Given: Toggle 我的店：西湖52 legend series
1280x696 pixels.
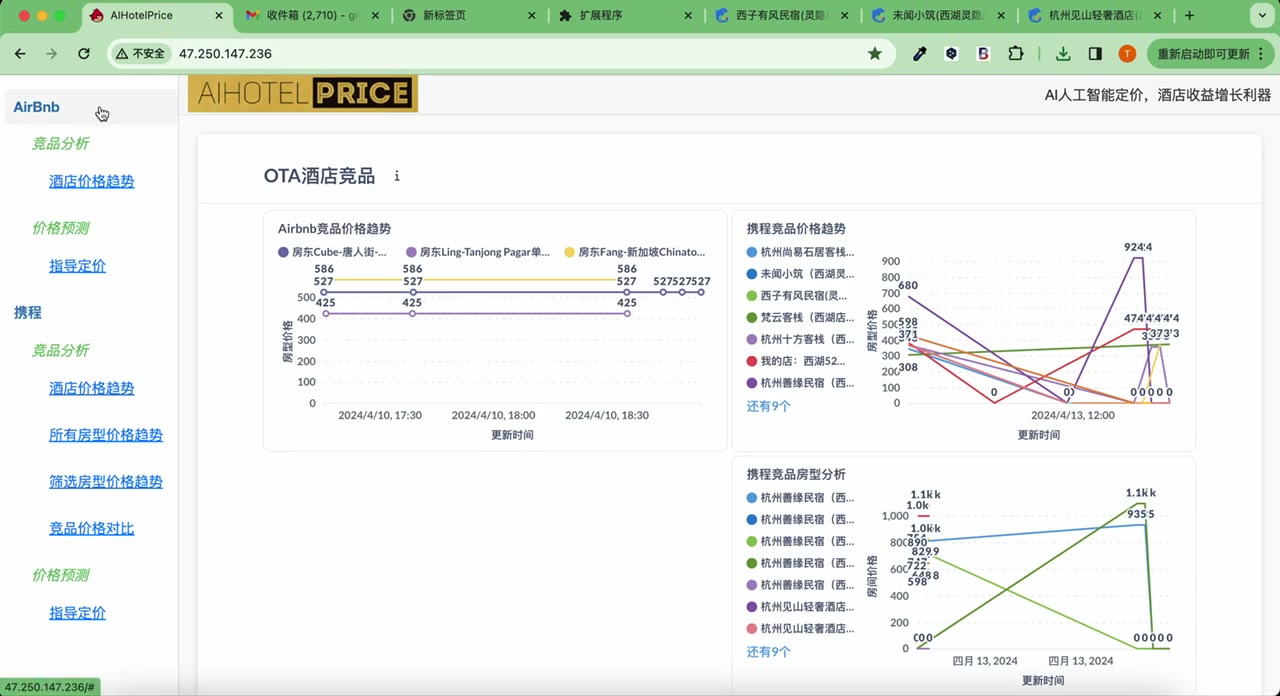Looking at the screenshot, I should 796,361.
